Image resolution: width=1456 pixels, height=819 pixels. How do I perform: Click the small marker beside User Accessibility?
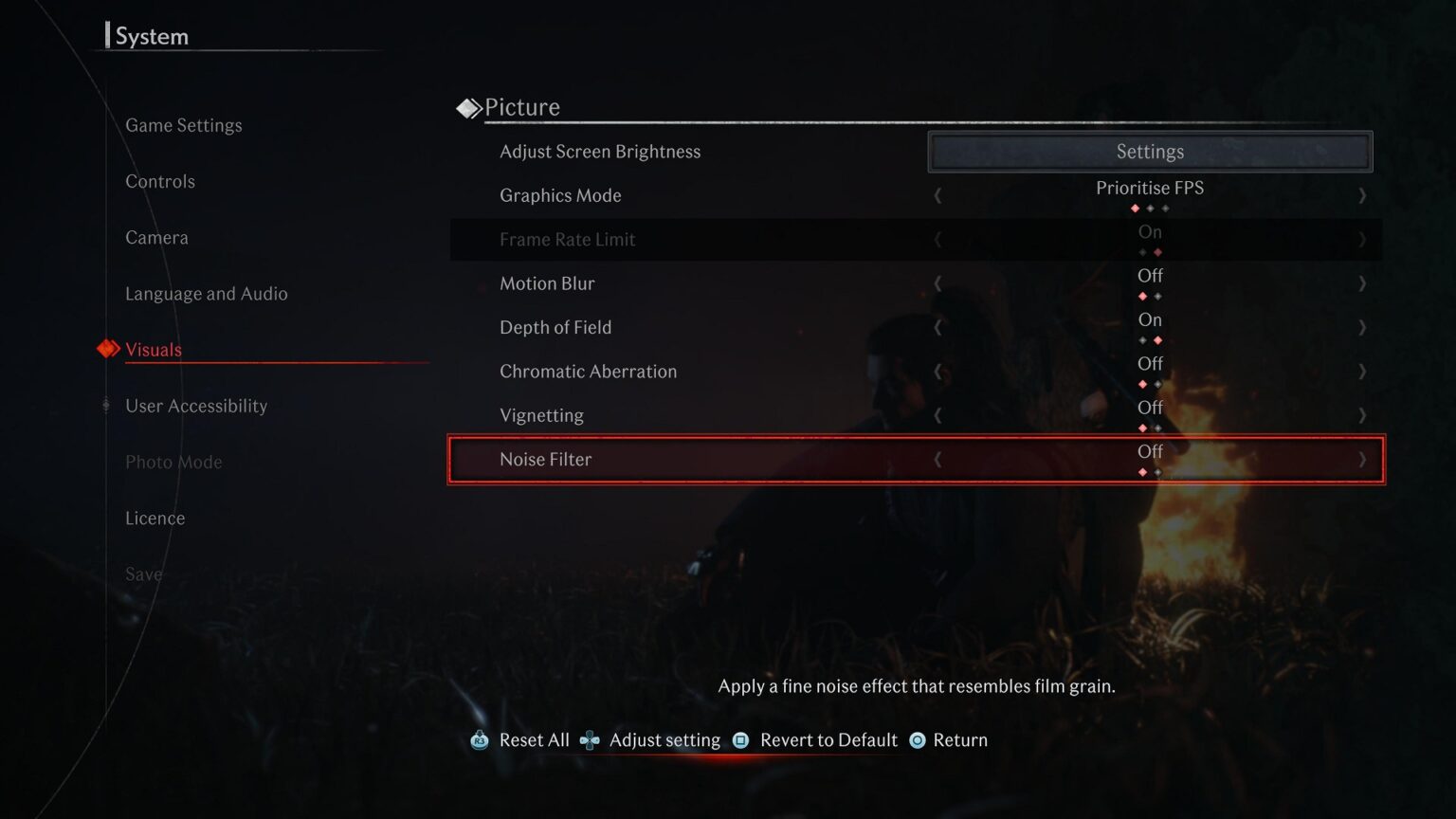click(x=105, y=406)
